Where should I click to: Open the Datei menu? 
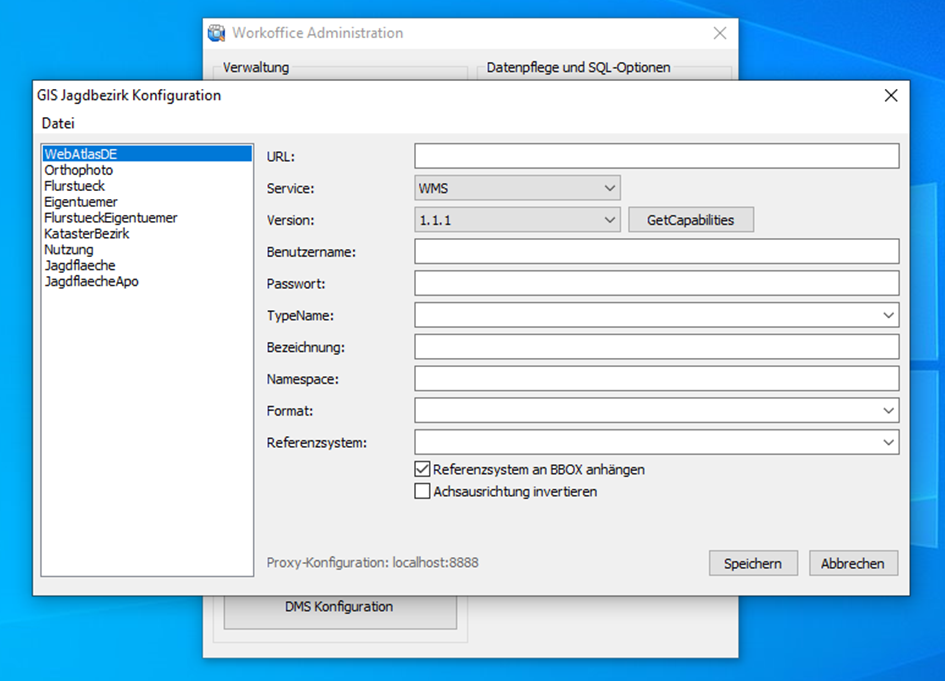tap(58, 124)
